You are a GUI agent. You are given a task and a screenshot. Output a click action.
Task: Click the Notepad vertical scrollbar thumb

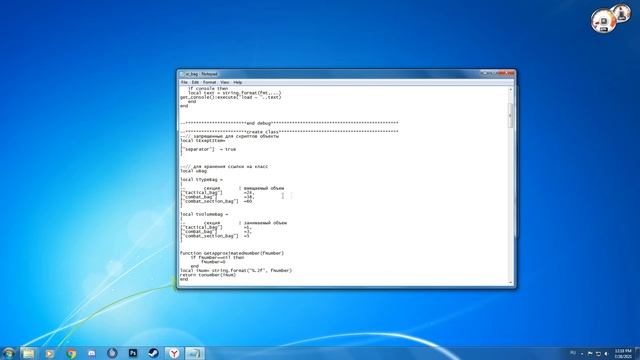tap(510, 116)
